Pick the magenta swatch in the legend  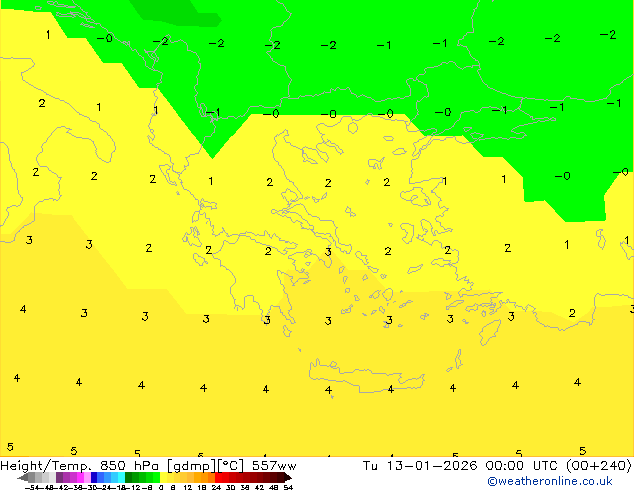pyautogui.click(x=80, y=477)
